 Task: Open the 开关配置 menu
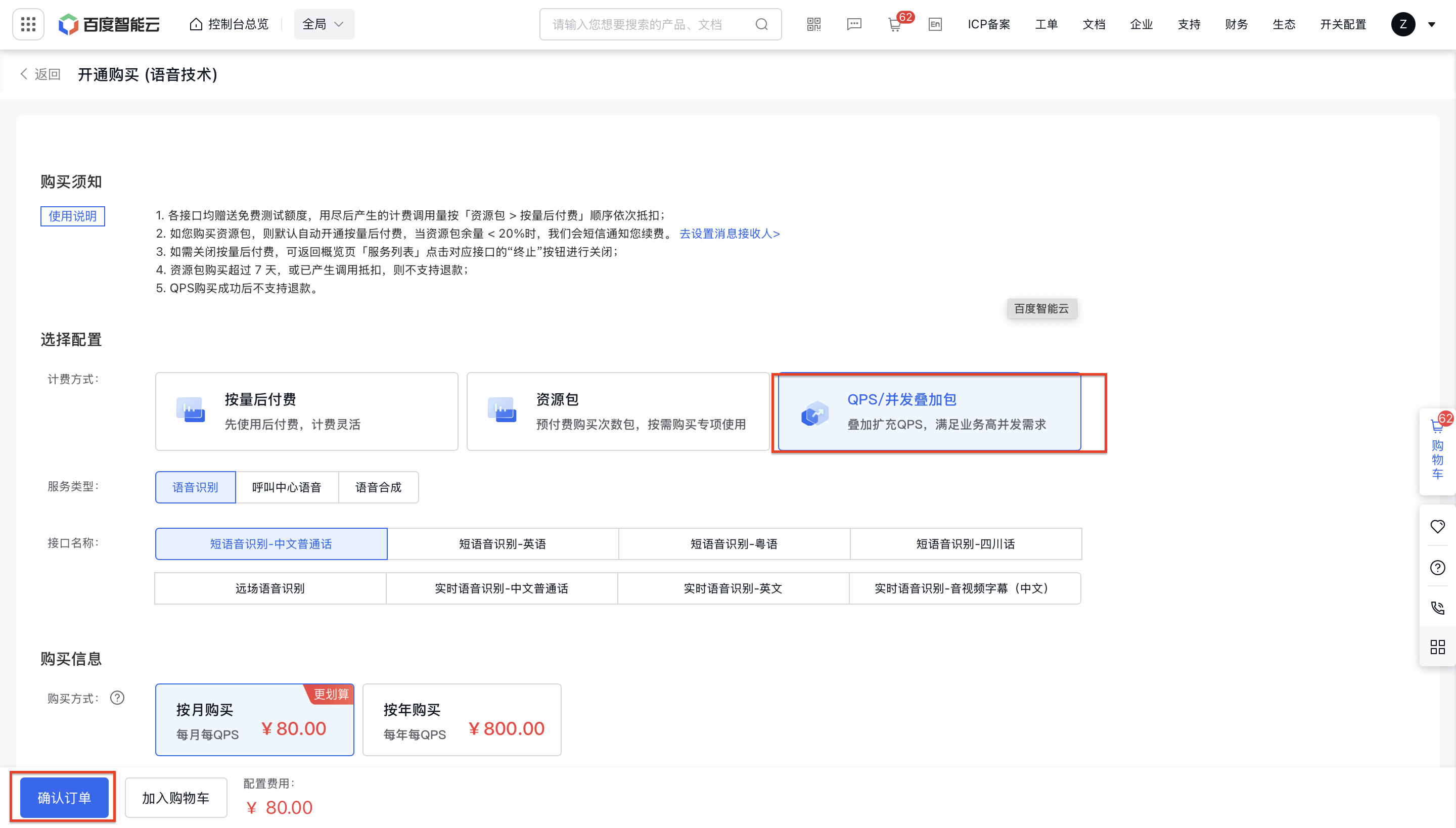[1343, 24]
